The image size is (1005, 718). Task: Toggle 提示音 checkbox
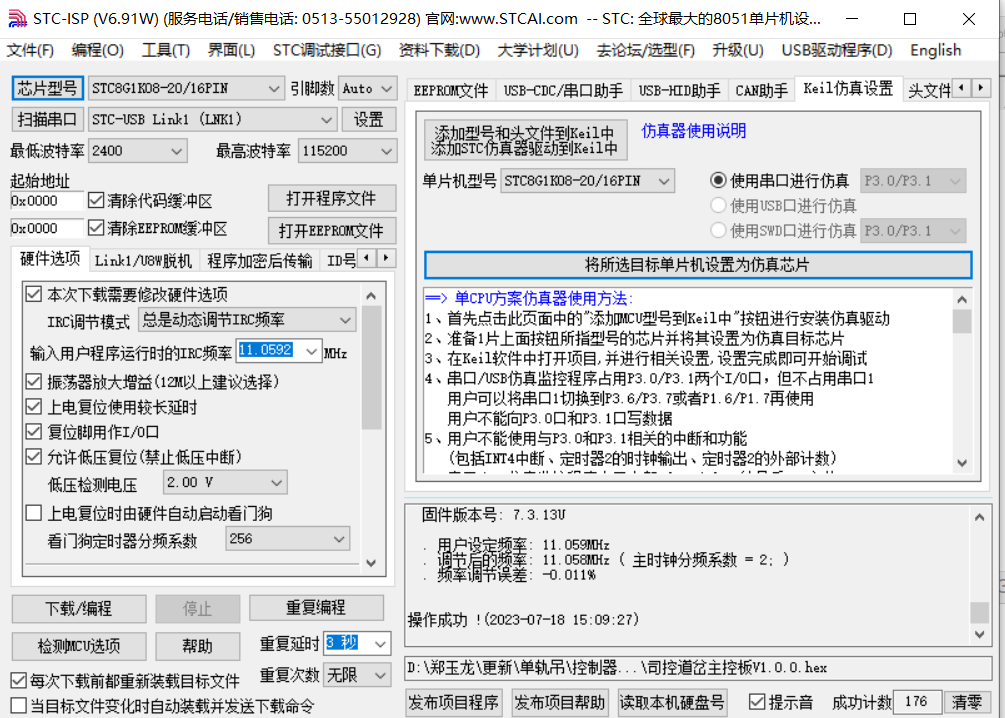[758, 702]
